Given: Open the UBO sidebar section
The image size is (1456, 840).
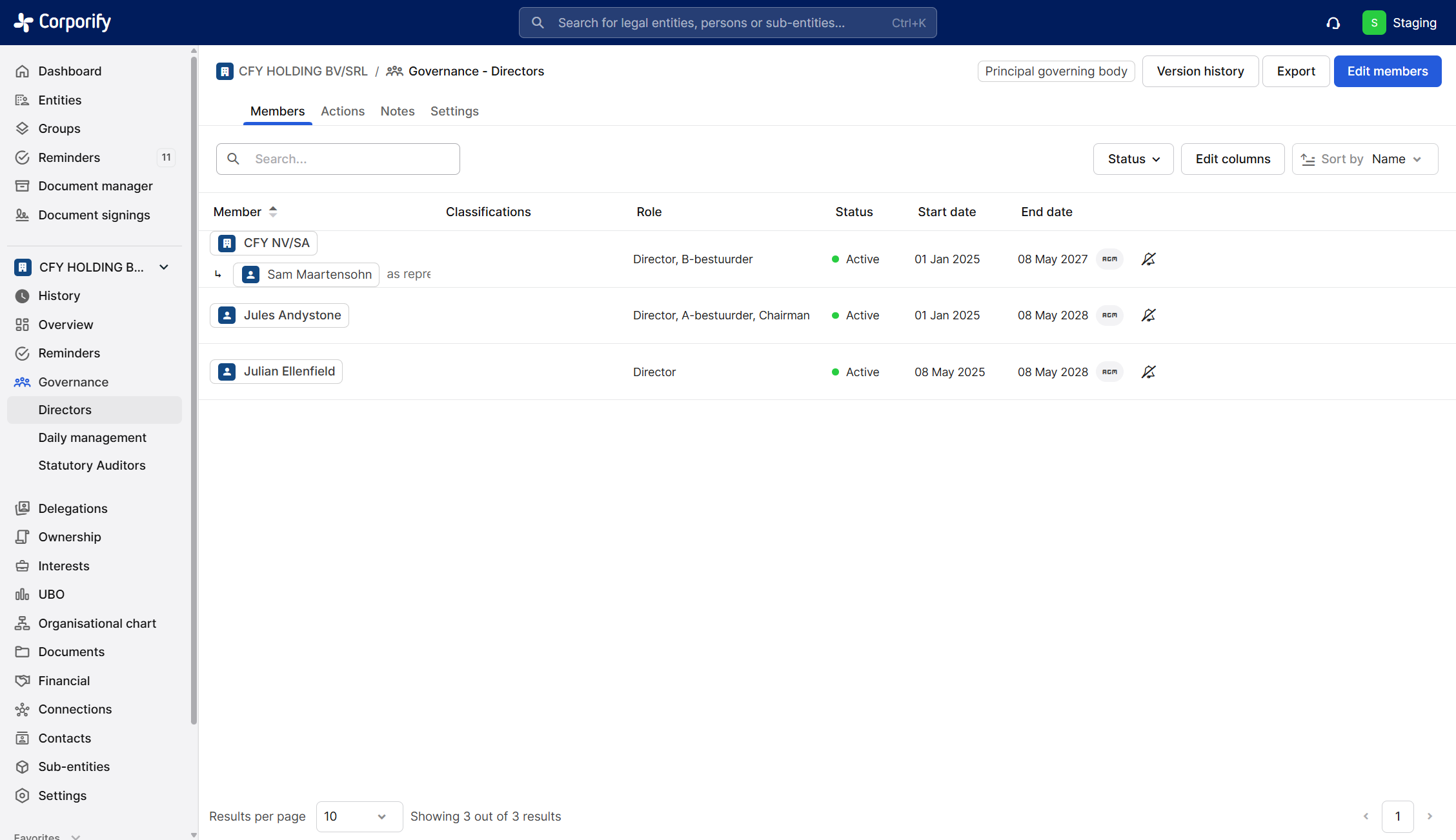Looking at the screenshot, I should click(51, 594).
